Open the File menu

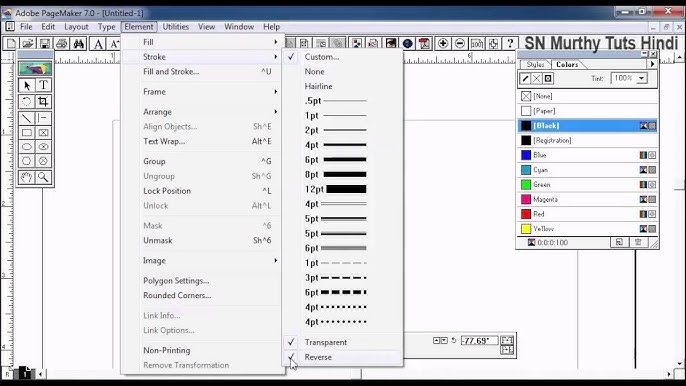click(26, 27)
